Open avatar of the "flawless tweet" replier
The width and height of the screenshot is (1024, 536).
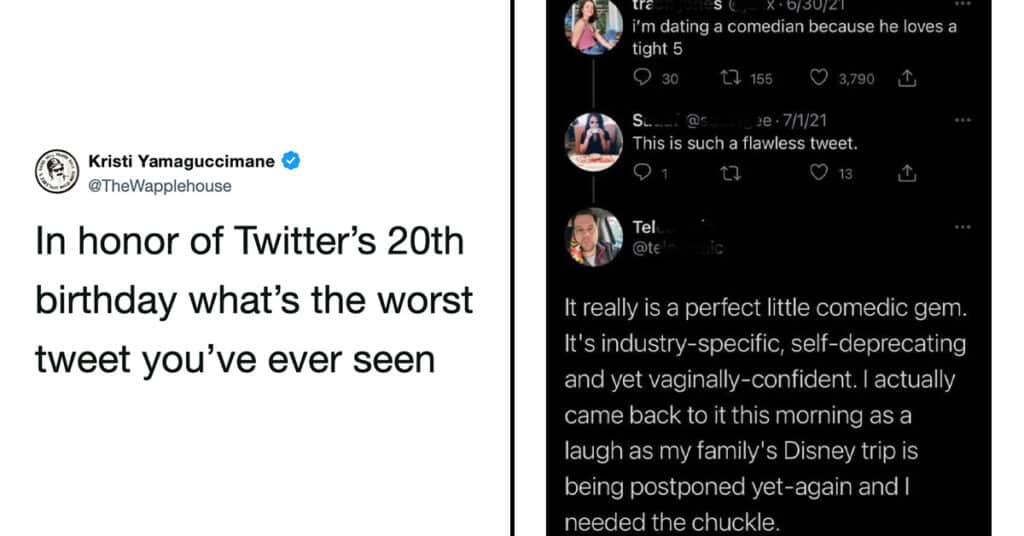click(x=594, y=142)
